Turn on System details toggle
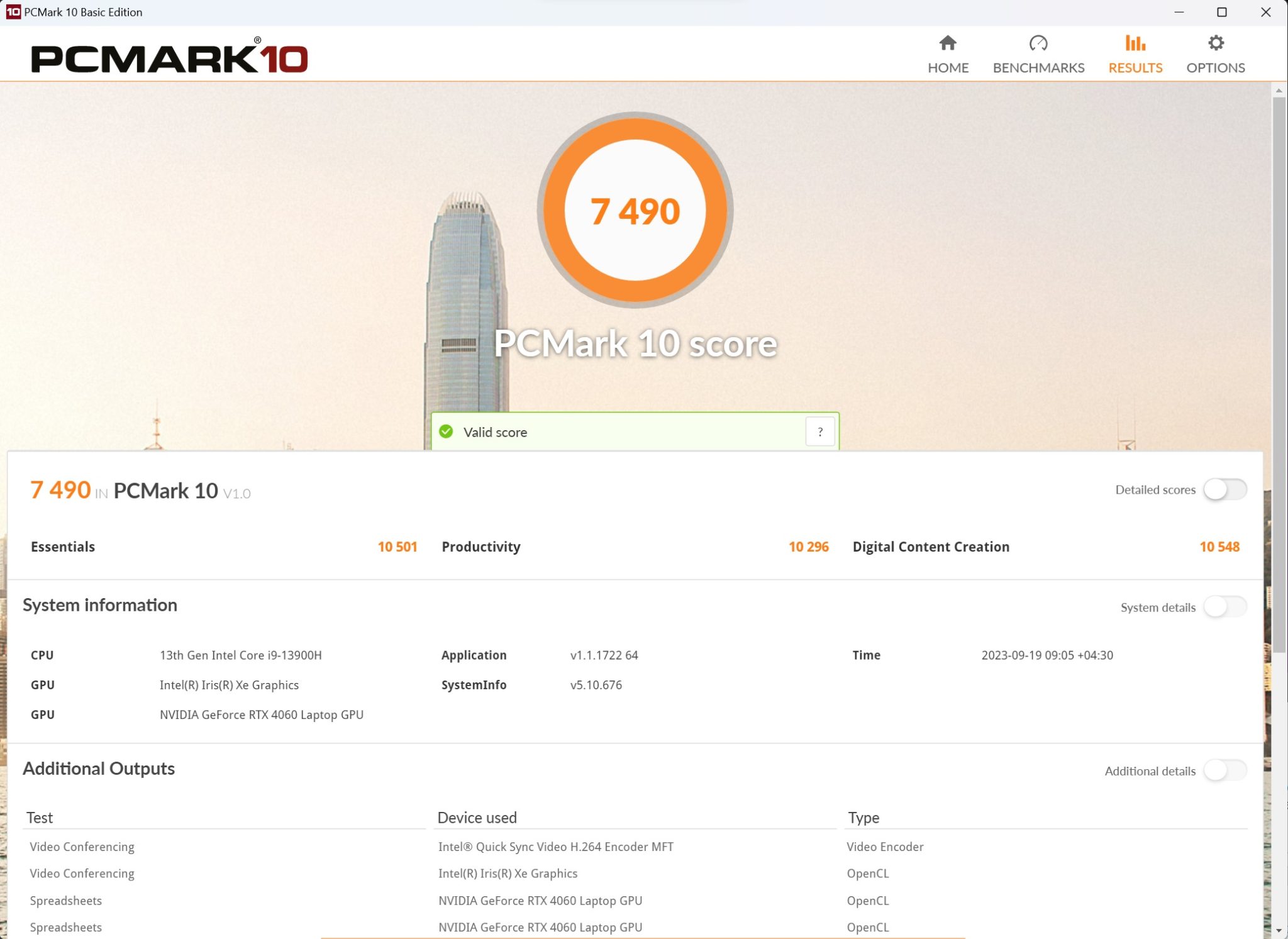1288x939 pixels. tap(1224, 607)
